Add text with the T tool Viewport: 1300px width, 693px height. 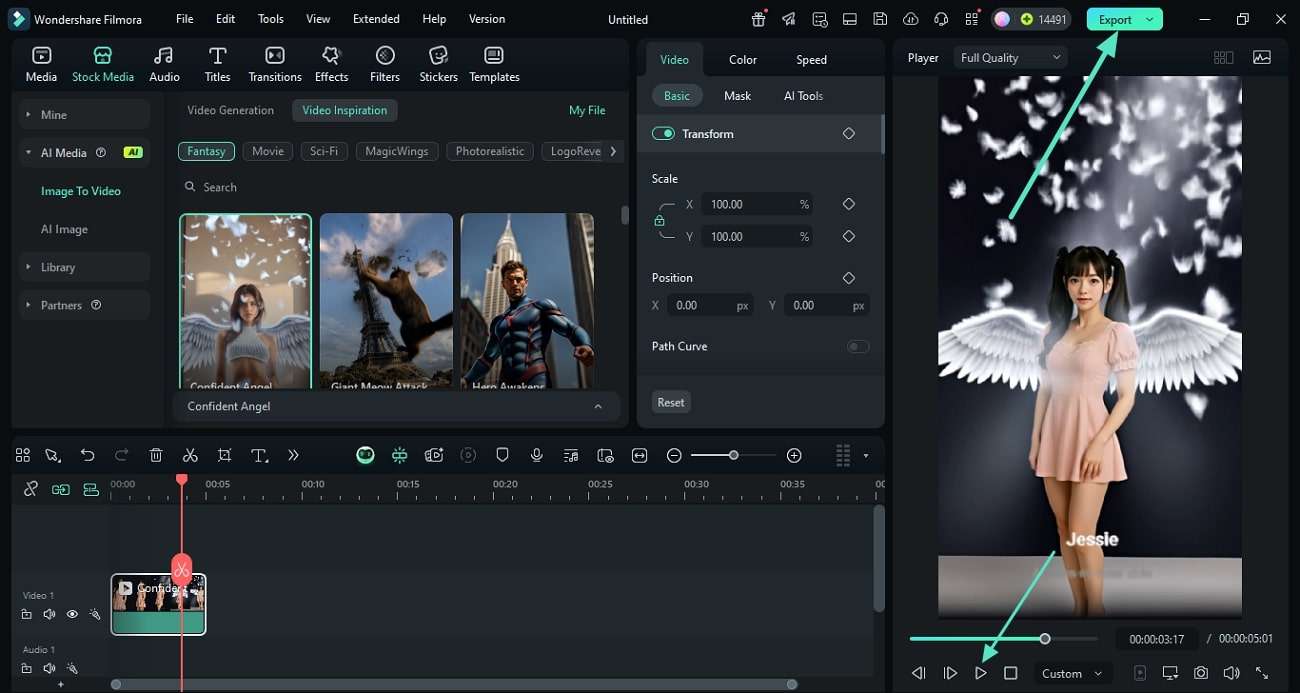click(259, 455)
